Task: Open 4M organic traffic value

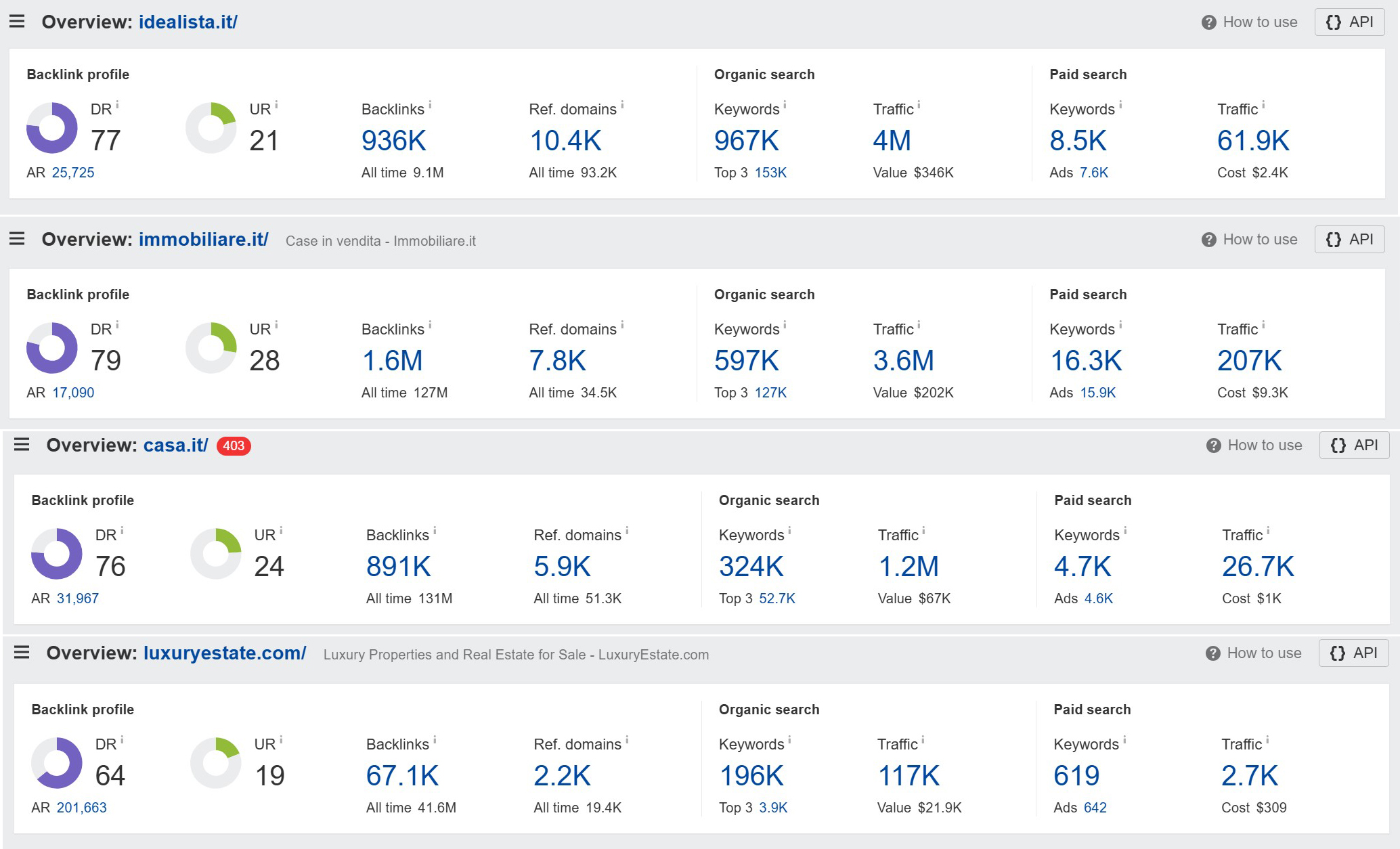Action: pyautogui.click(x=892, y=141)
